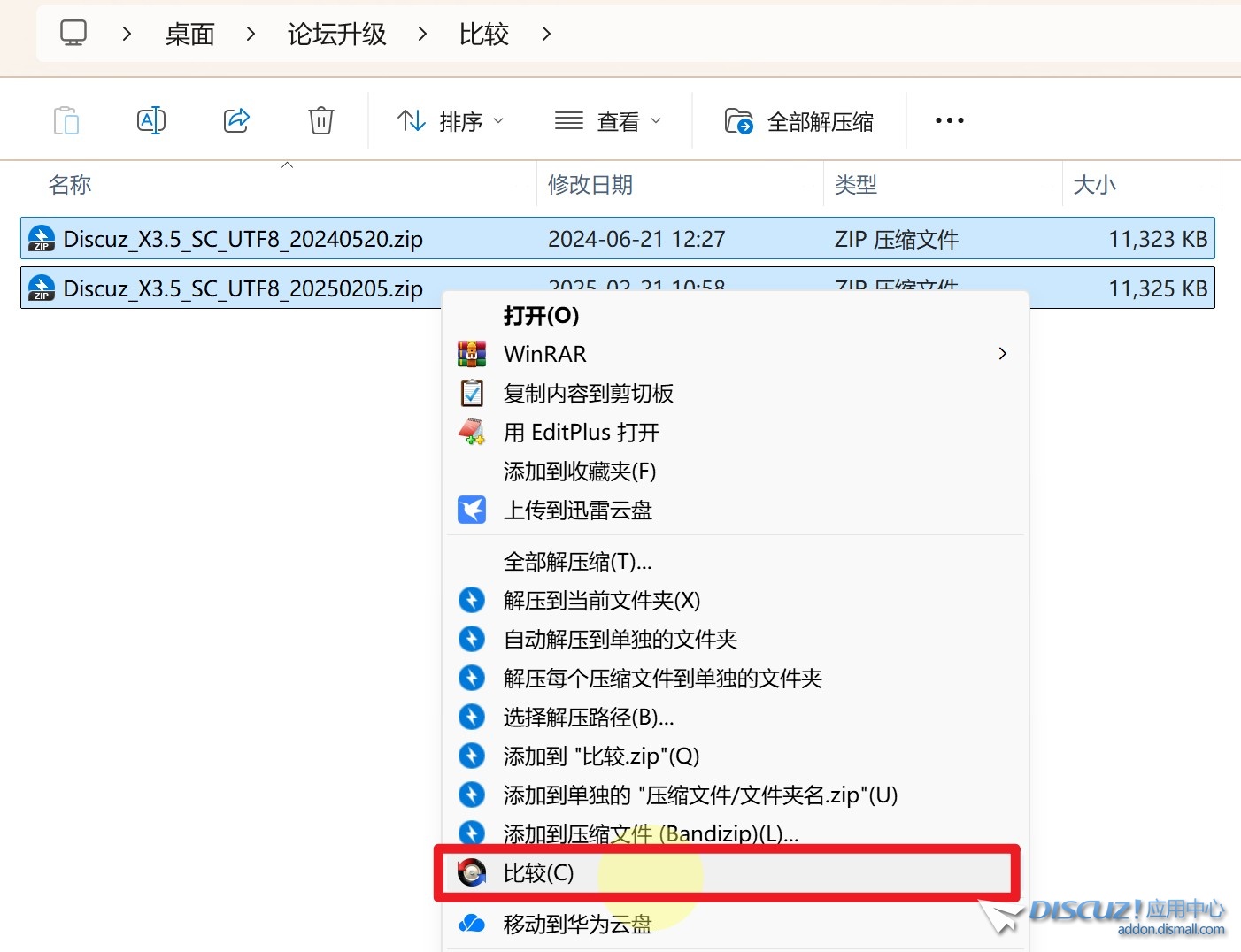The height and width of the screenshot is (952, 1241).
Task: Select 比较(C) in context menu
Action: coord(538,873)
